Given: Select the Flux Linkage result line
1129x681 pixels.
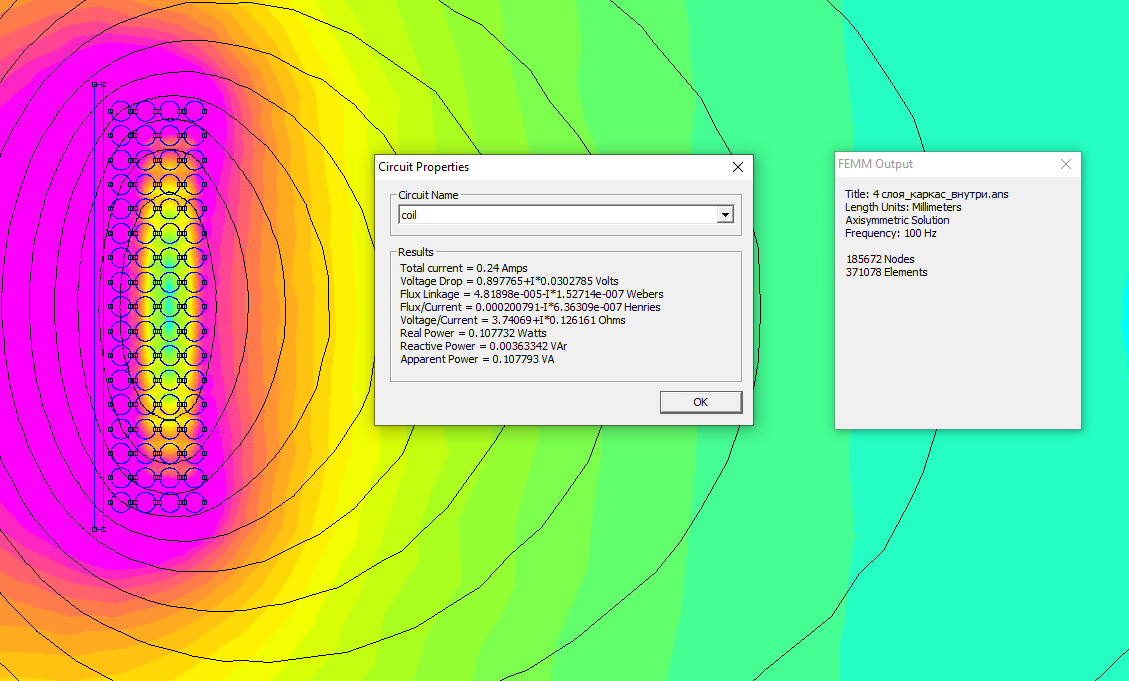Looking at the screenshot, I should point(531,294).
